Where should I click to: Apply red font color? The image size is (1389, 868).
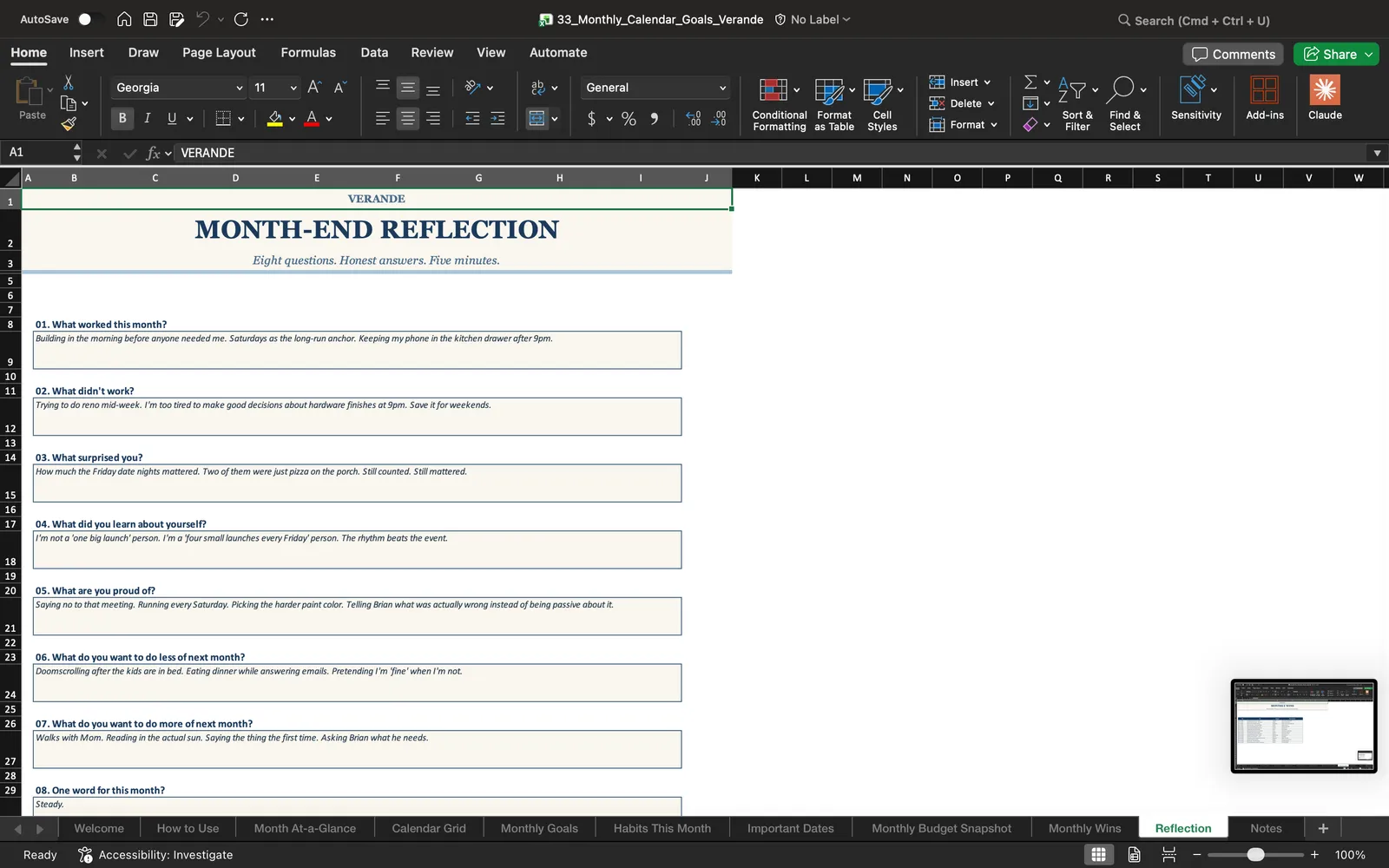click(312, 118)
